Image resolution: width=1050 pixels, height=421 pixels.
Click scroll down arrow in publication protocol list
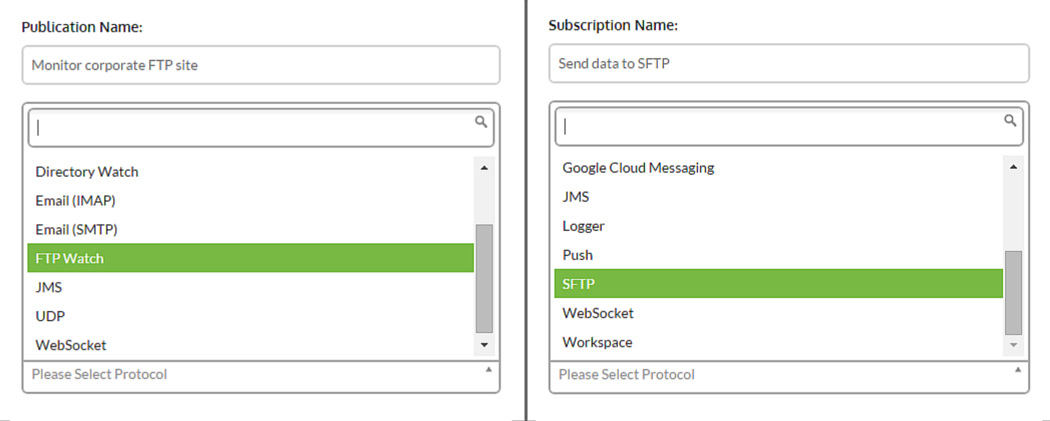[x=484, y=345]
